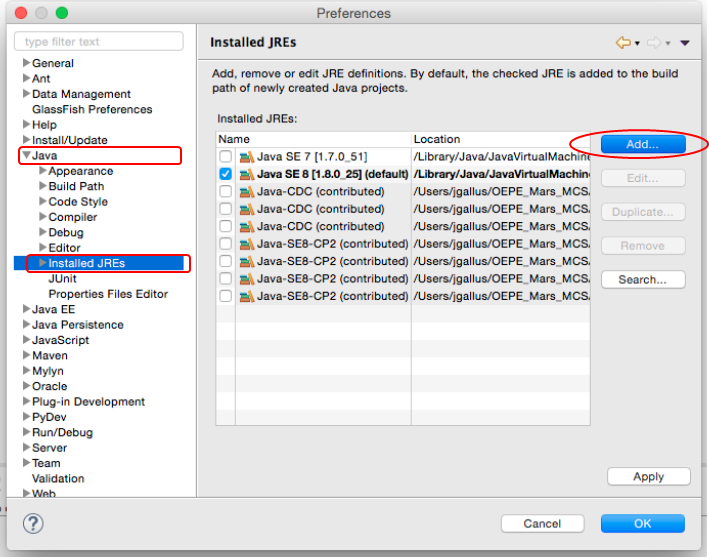Click the Java SE 7 location path cell

501,157
